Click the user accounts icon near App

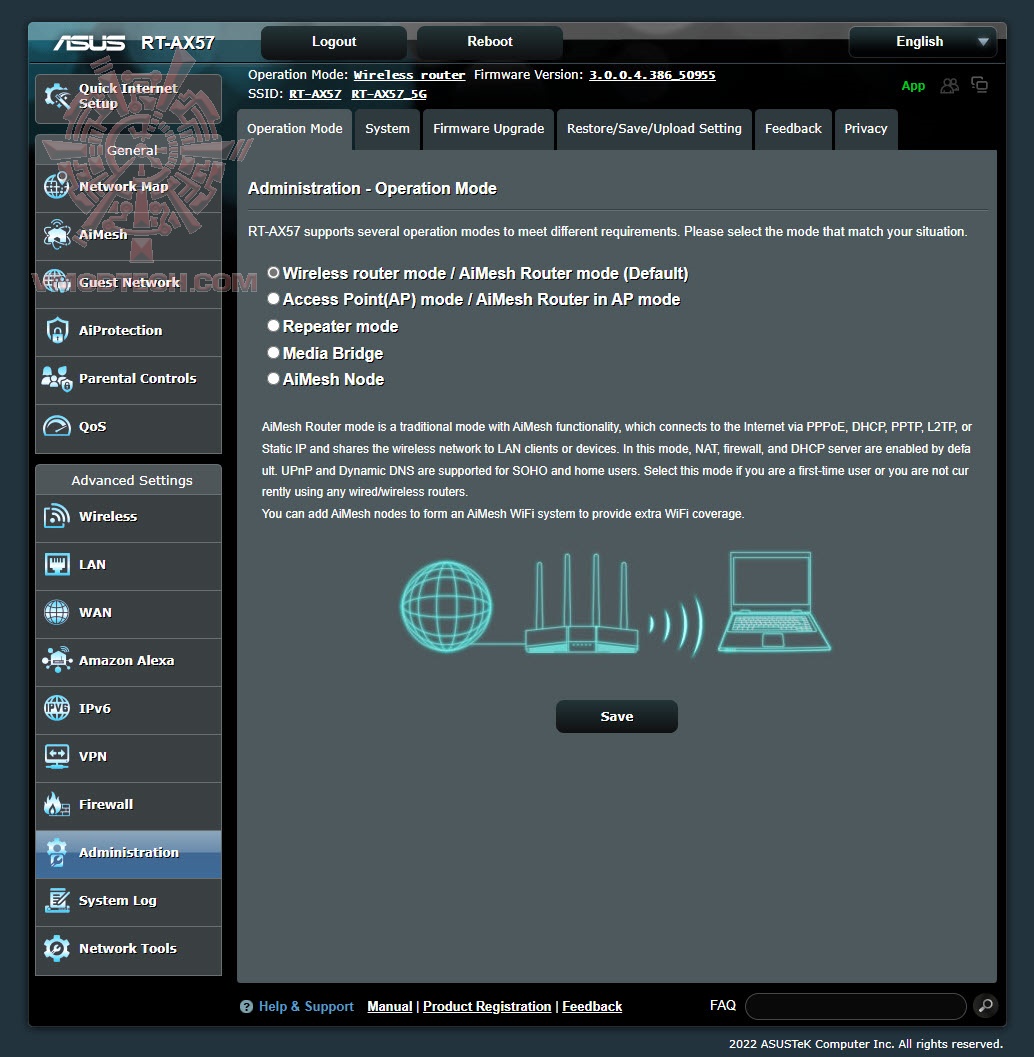pyautogui.click(x=950, y=86)
